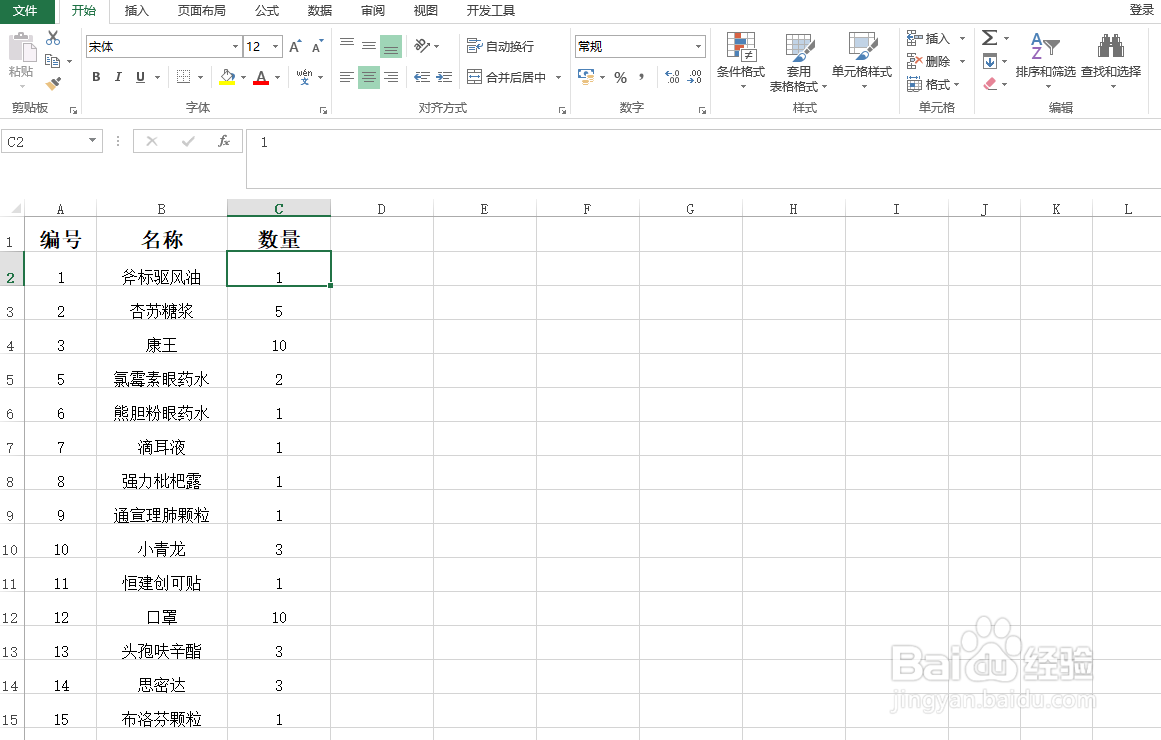Image resolution: width=1161 pixels, height=740 pixels.
Task: Click Insert cells (插入) button
Action: (929, 39)
